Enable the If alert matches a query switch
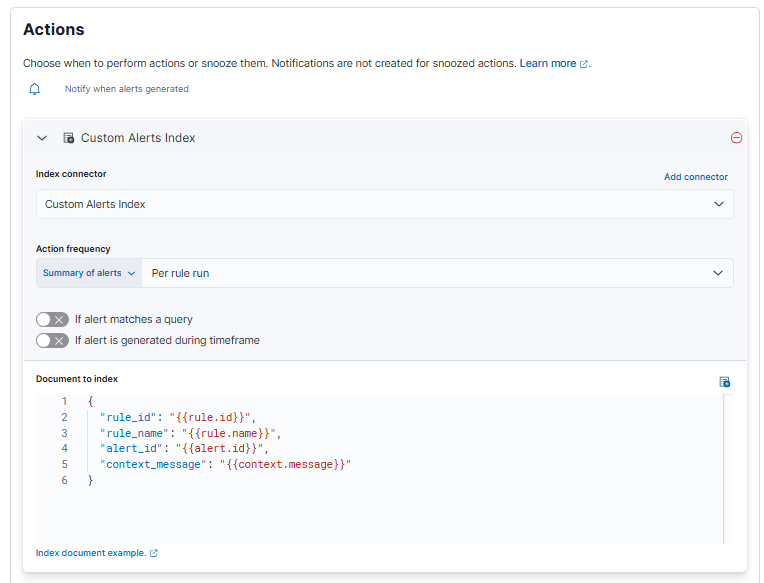 [x=52, y=320]
